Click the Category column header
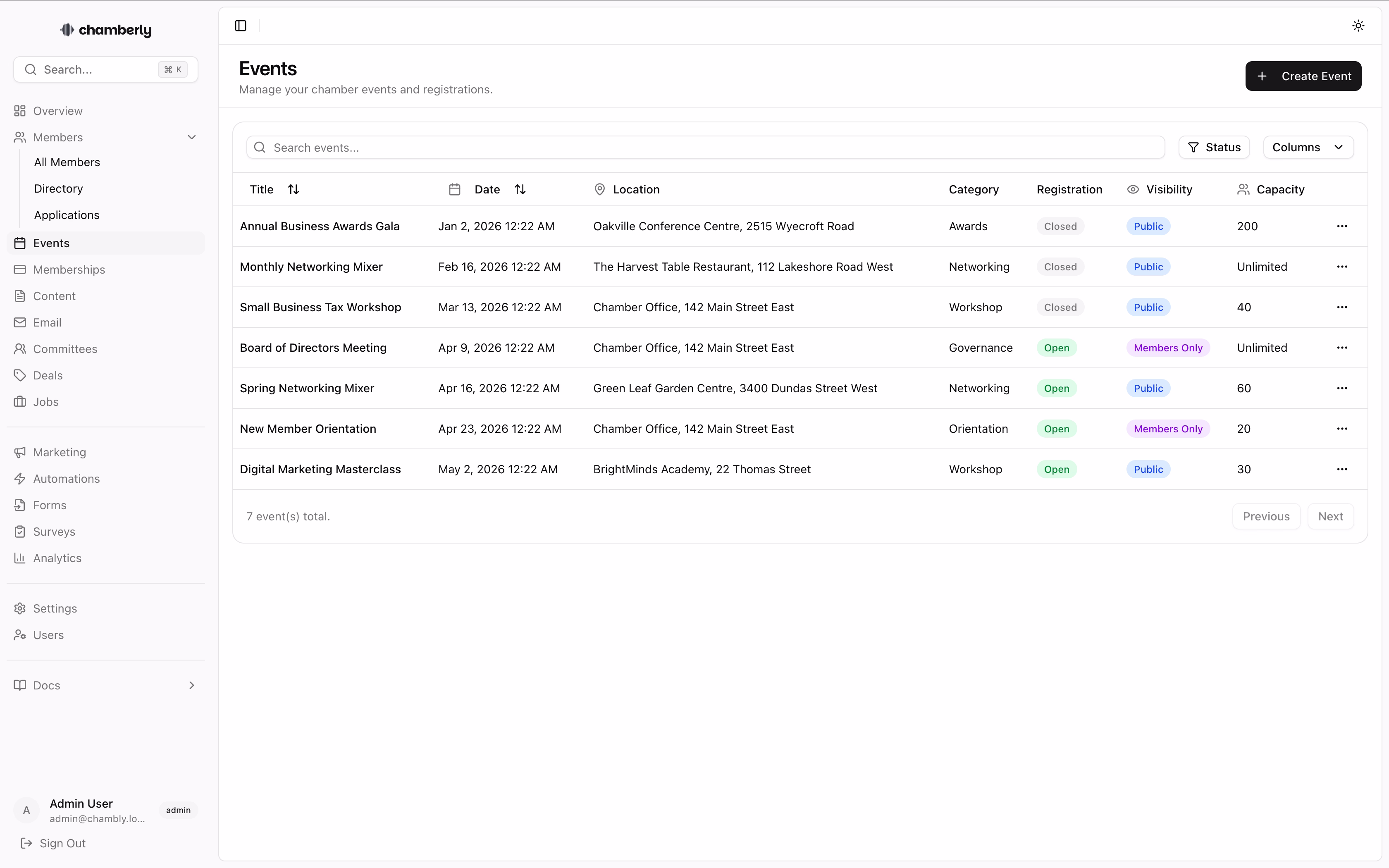 point(974,189)
